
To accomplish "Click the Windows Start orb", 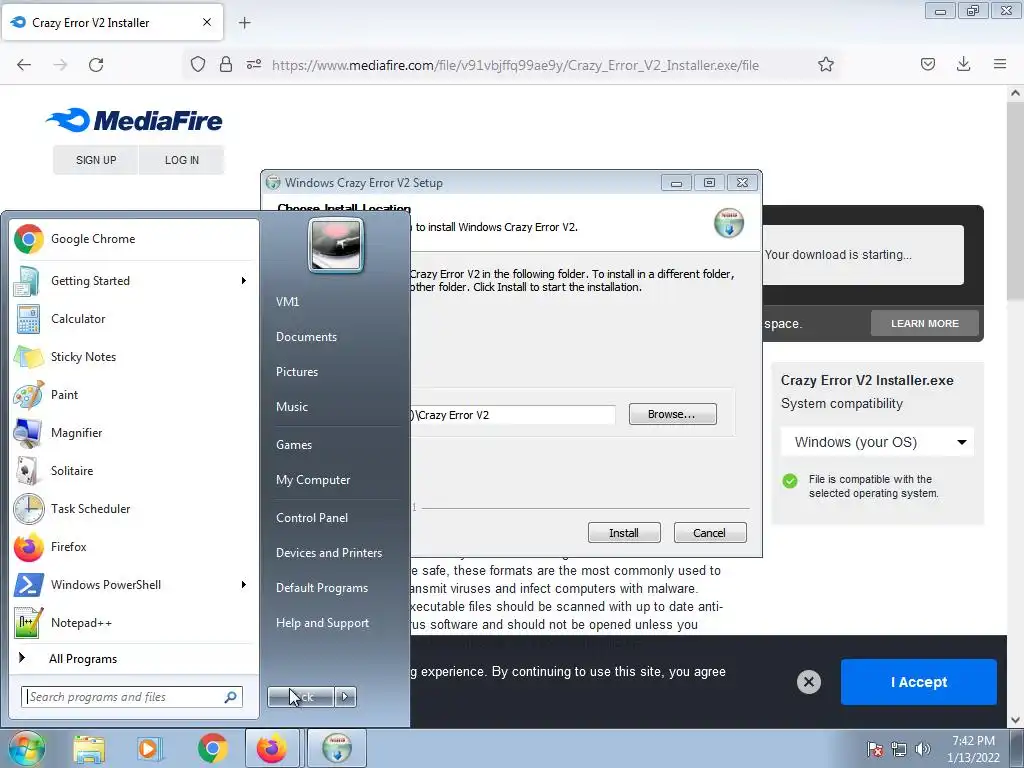I will coord(27,748).
